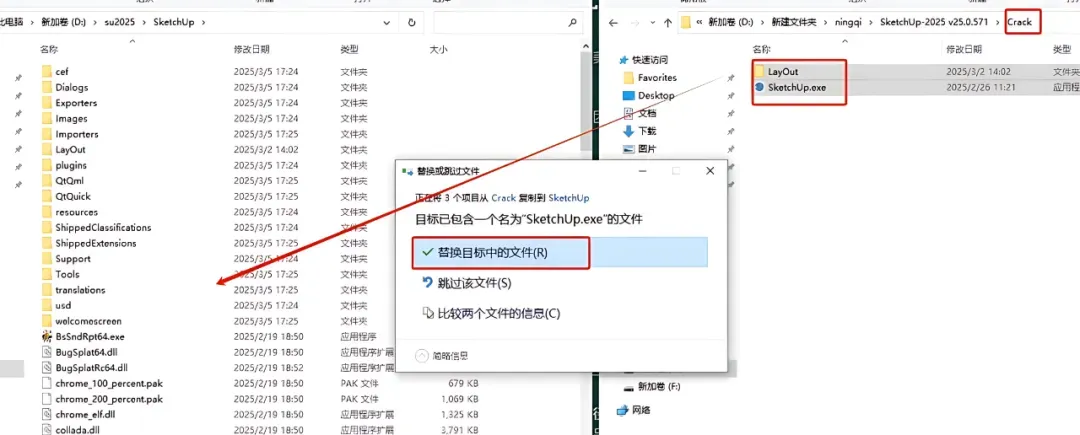The height and width of the screenshot is (435, 1080).
Task: Click the BugSplat64.dll file icon
Action: (x=47, y=352)
